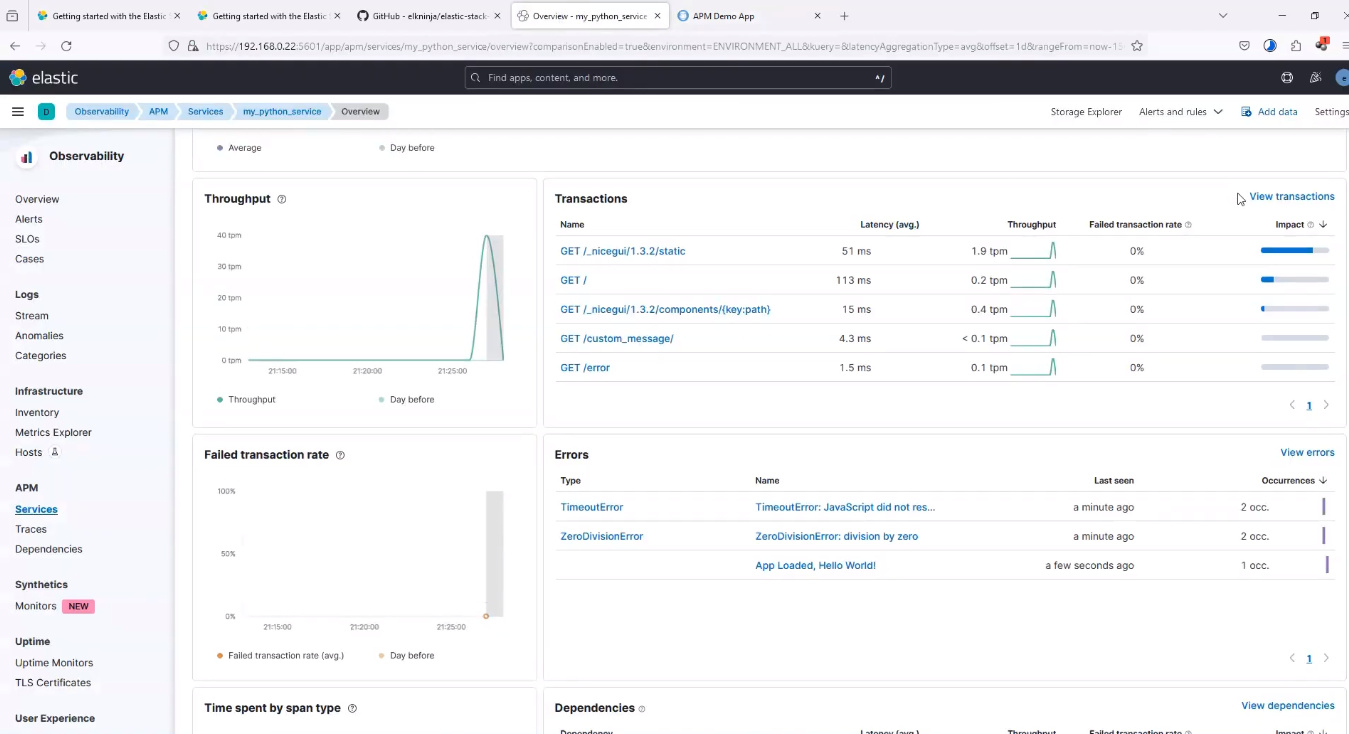Open the newsfeed celebration icon

click(x=1315, y=78)
